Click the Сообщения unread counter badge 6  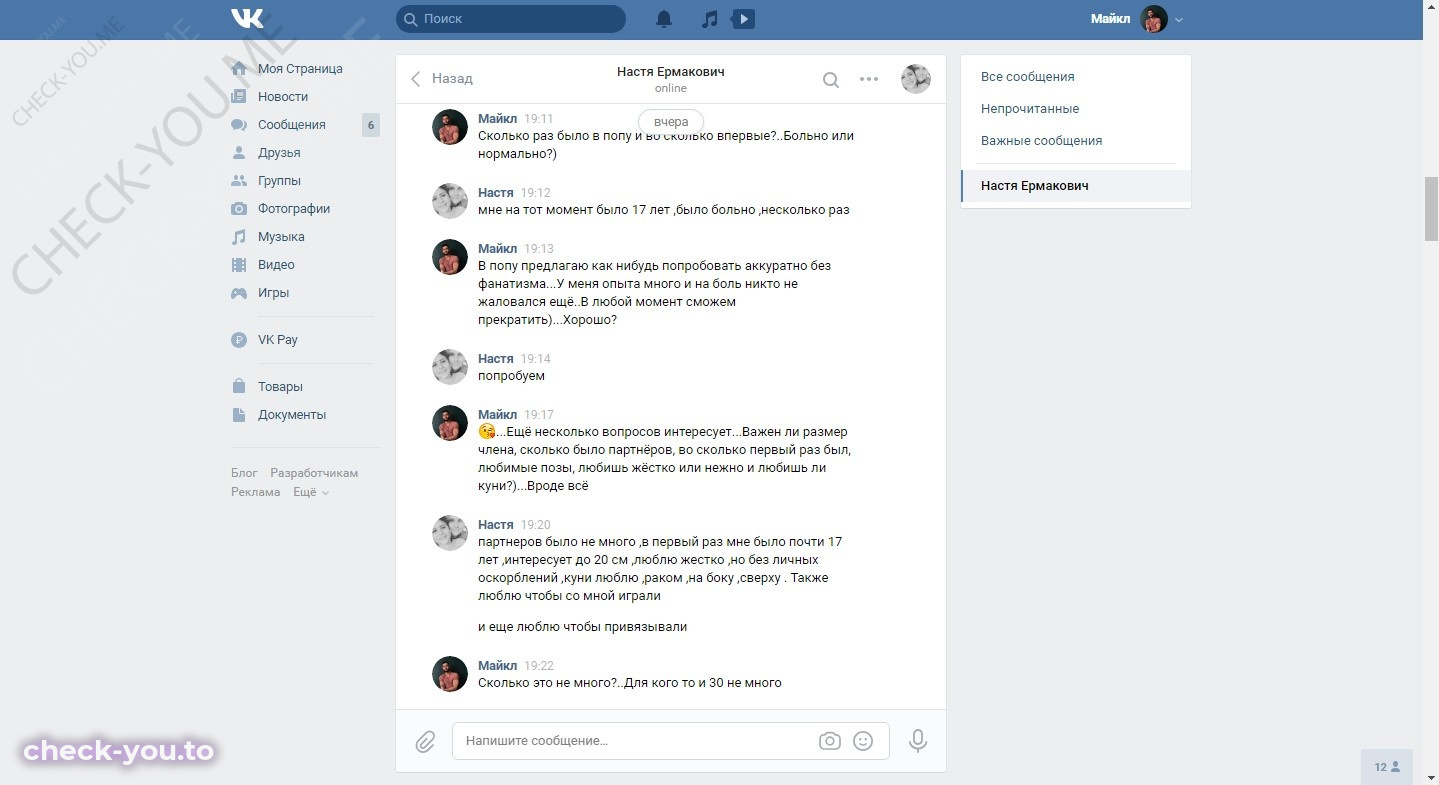(371, 125)
